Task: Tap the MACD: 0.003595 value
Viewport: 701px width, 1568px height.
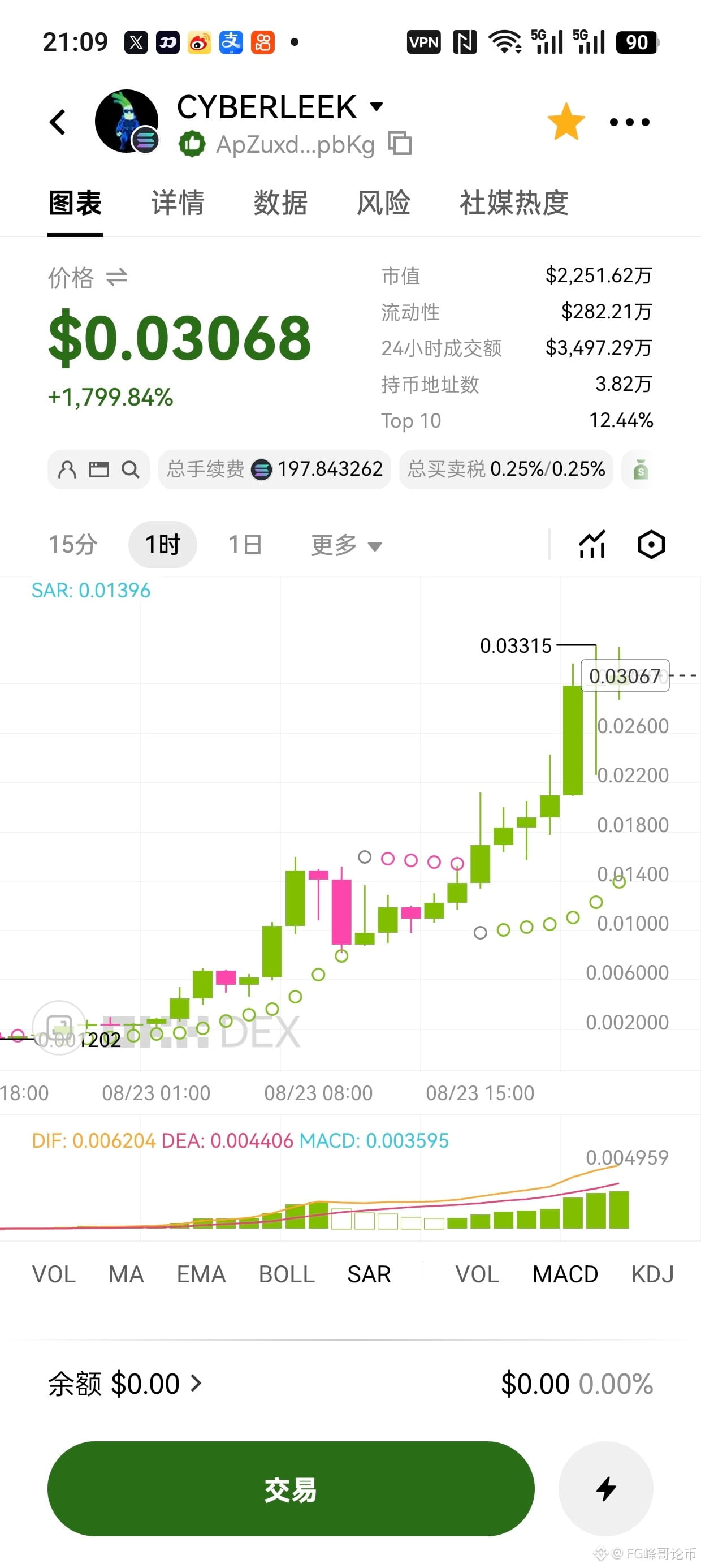Action: pos(374,1141)
